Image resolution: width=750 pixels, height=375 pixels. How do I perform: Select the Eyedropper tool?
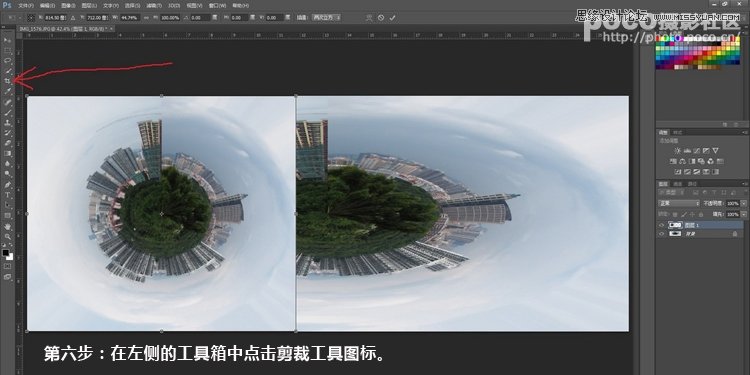pos(8,91)
